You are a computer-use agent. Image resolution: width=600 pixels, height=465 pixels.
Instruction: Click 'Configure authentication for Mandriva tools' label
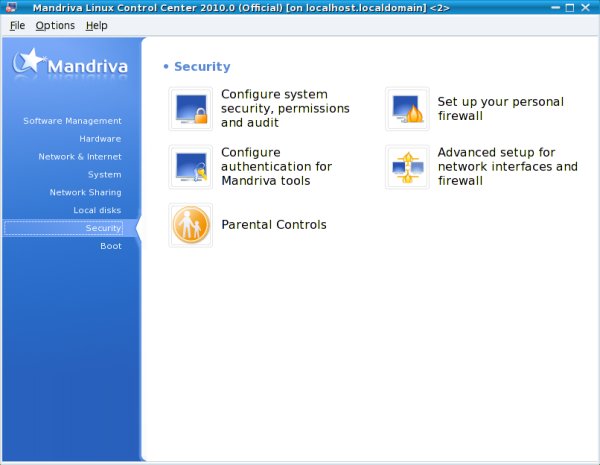click(x=276, y=167)
